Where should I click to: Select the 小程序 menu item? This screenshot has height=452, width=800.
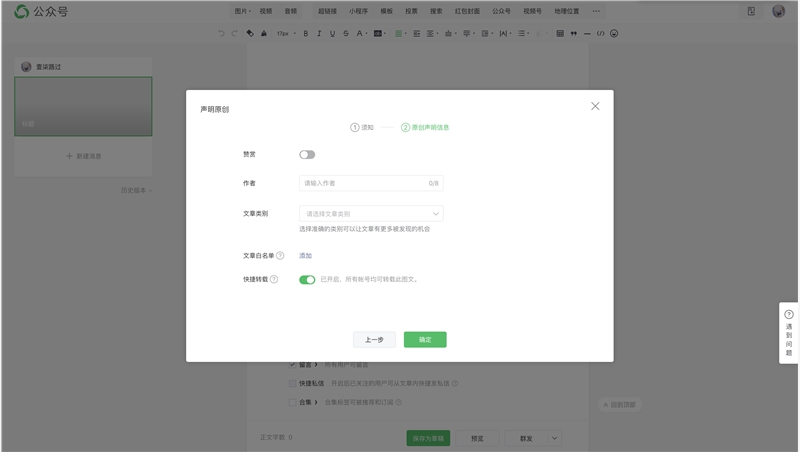pos(357,11)
